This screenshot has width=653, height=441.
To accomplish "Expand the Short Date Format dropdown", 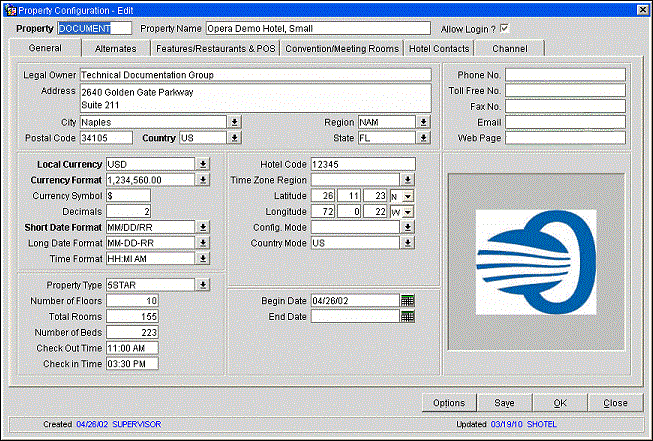I will point(202,227).
